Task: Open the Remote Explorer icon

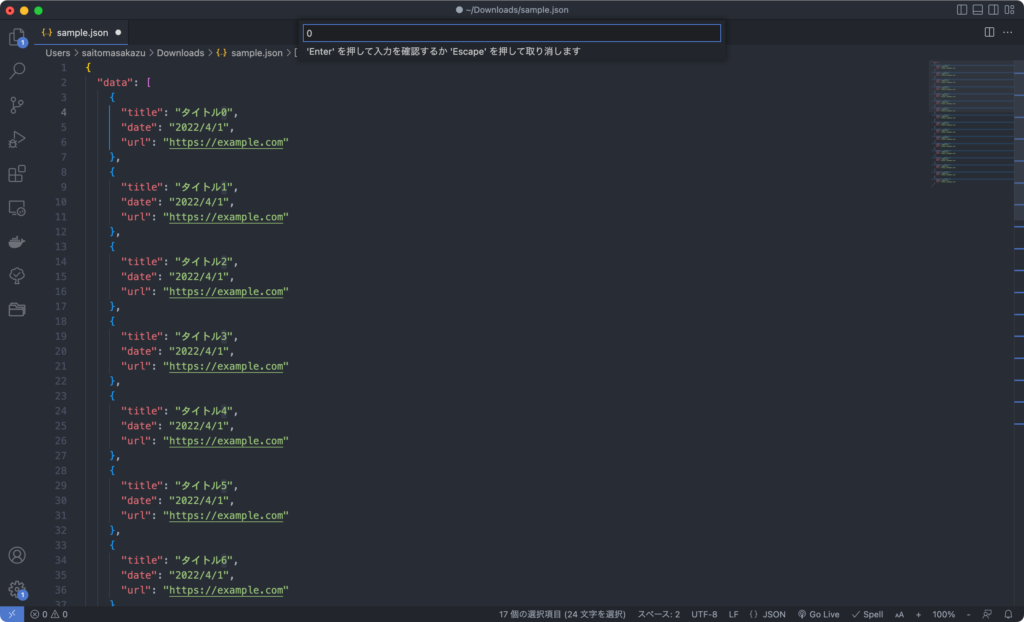Action: pos(16,207)
